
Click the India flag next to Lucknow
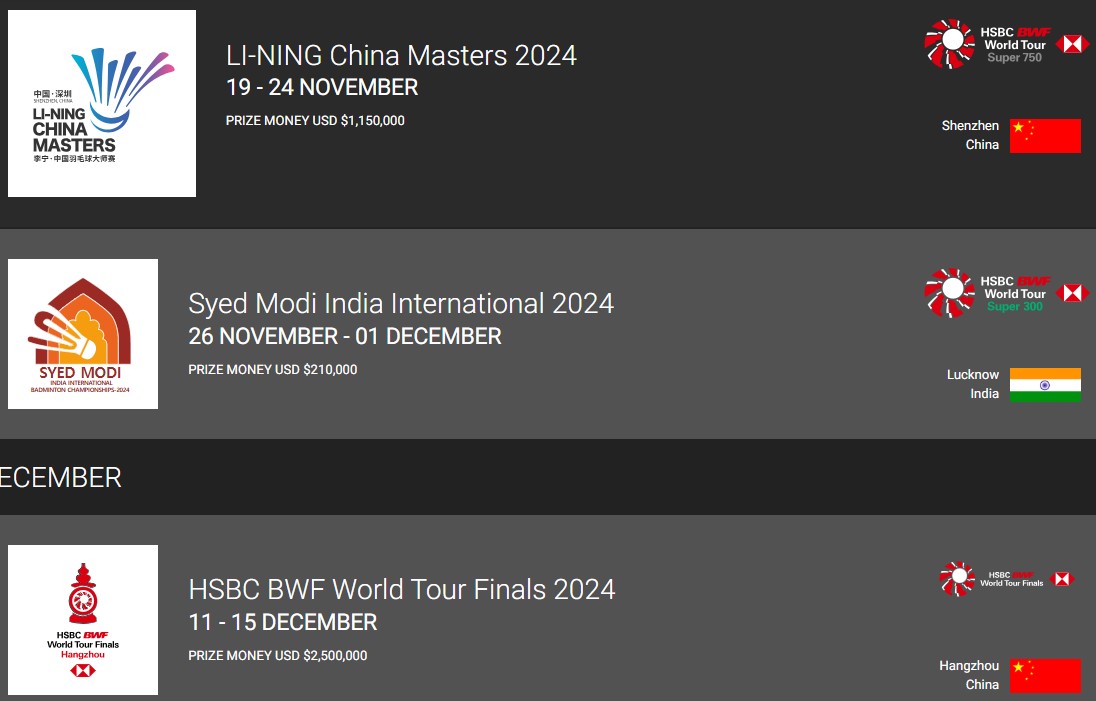coord(1044,384)
